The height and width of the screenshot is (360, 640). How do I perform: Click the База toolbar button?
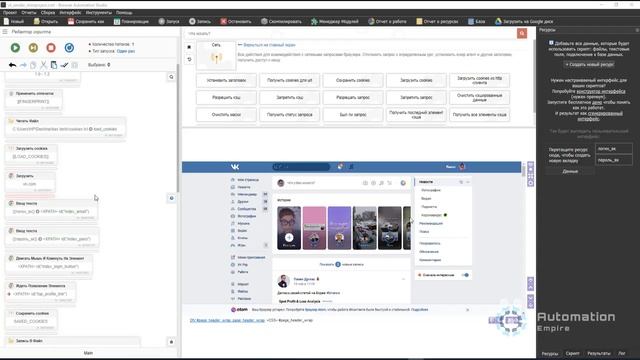click(x=477, y=21)
